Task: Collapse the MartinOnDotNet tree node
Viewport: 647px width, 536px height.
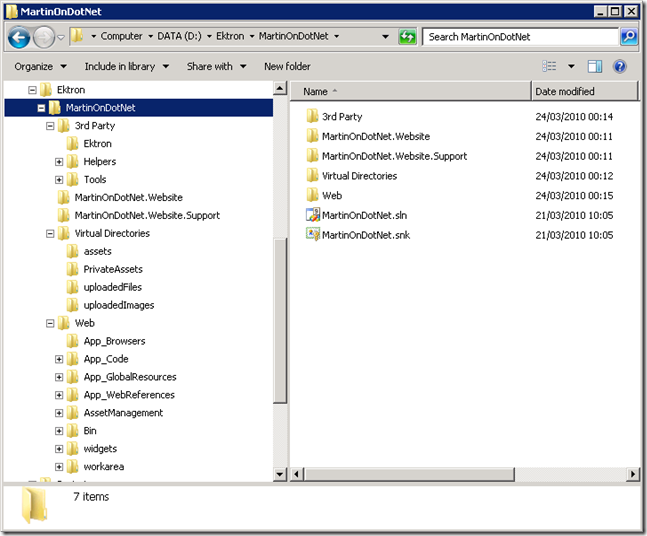Action: 41,108
